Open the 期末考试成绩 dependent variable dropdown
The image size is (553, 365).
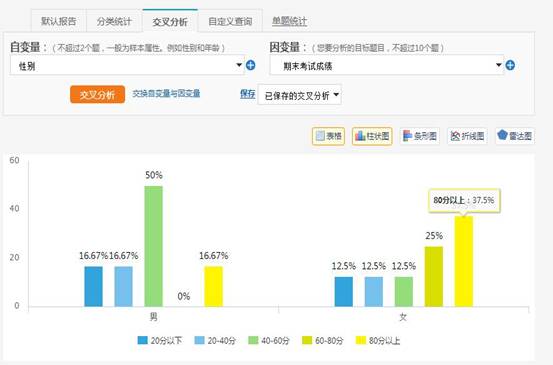(387, 66)
